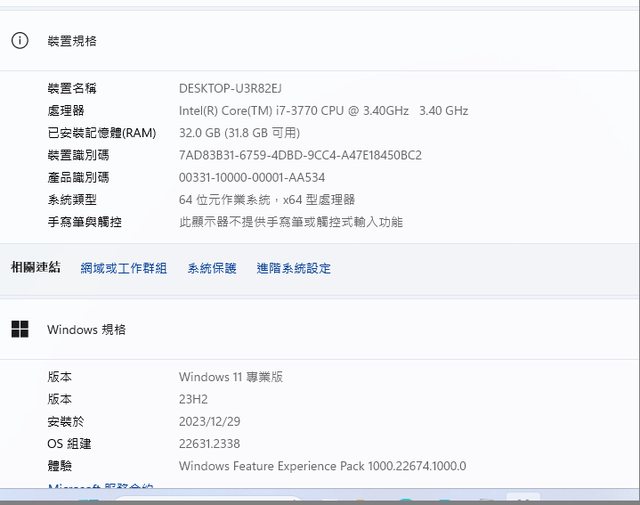
Task: Click the 手寫筆與觸控 description text
Action: click(x=290, y=222)
